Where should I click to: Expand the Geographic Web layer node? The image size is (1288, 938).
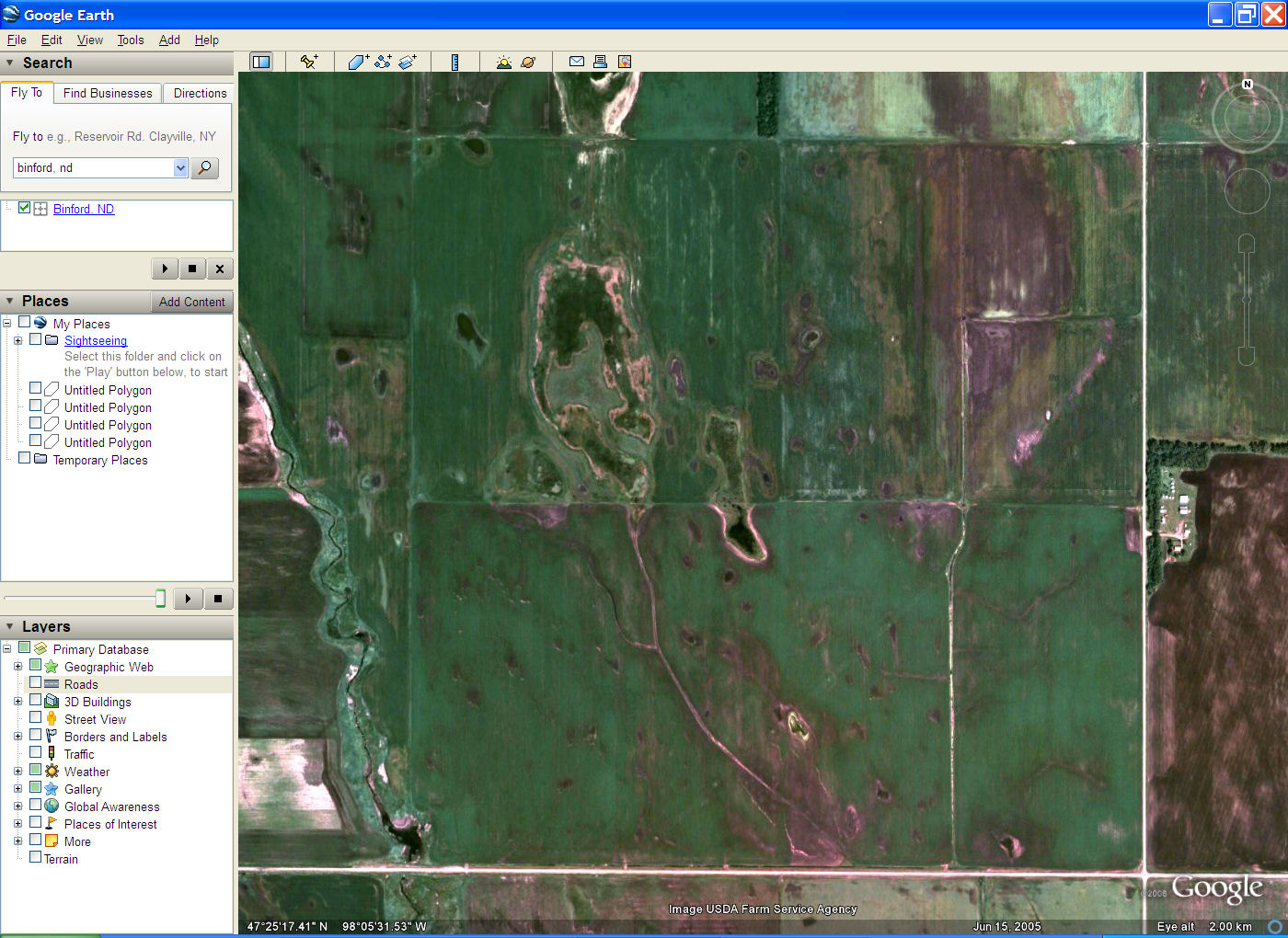click(x=17, y=667)
